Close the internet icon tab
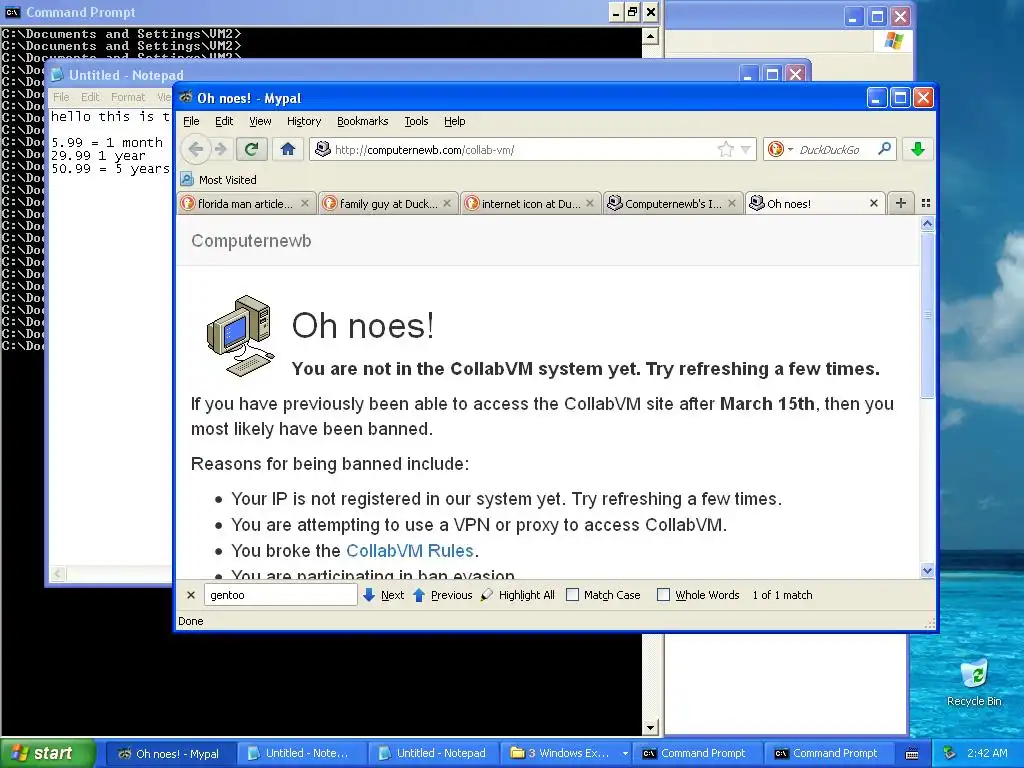This screenshot has height=768, width=1024. tap(590, 203)
